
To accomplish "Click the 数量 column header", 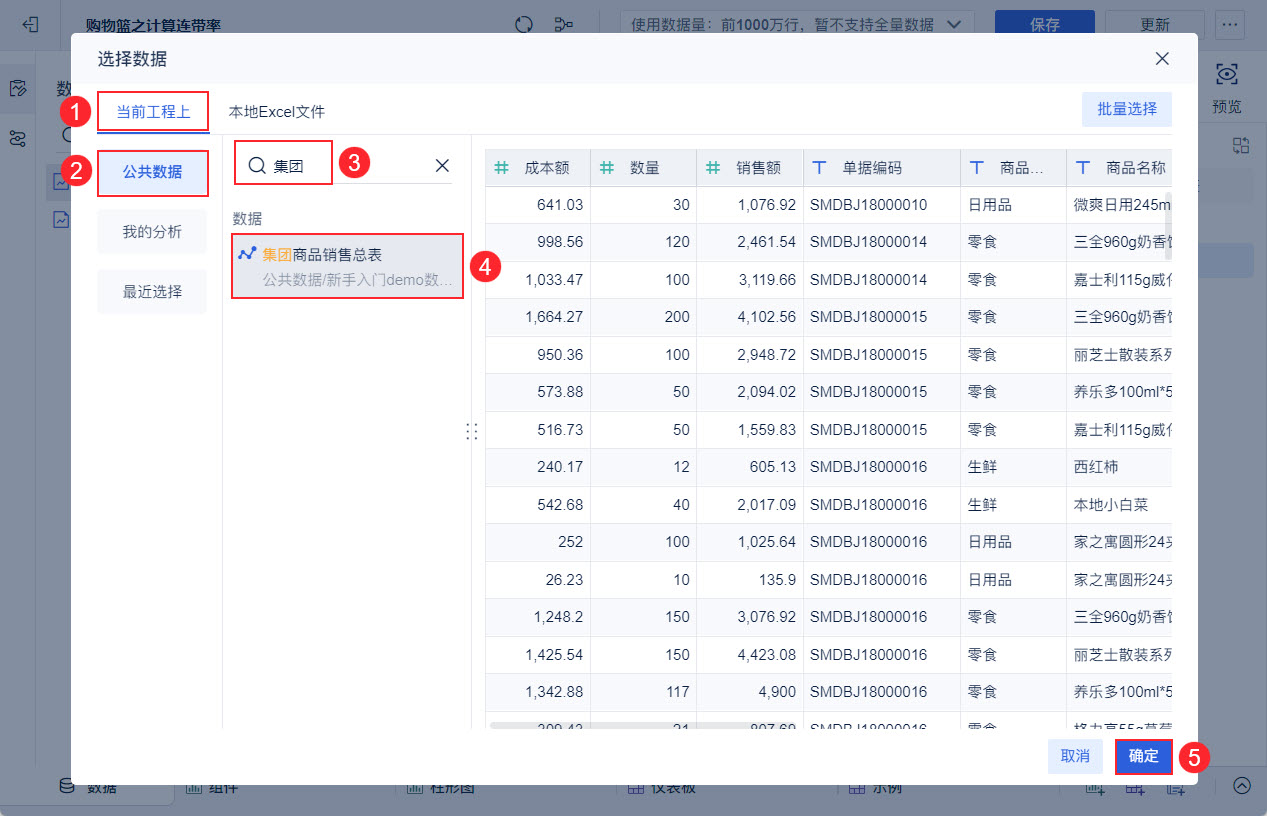I will (x=644, y=168).
